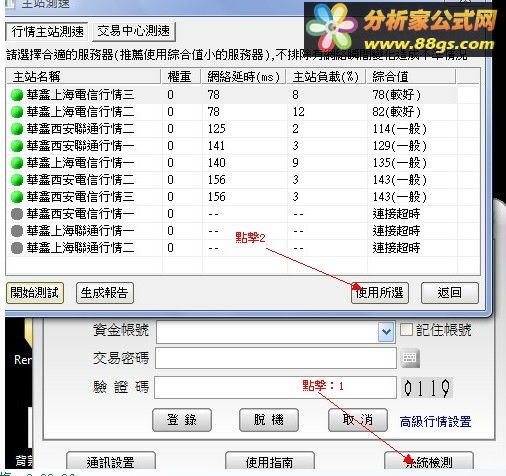The image size is (506, 476).
Task: Click the 82(較好) composite value
Action: pyautogui.click(x=397, y=112)
